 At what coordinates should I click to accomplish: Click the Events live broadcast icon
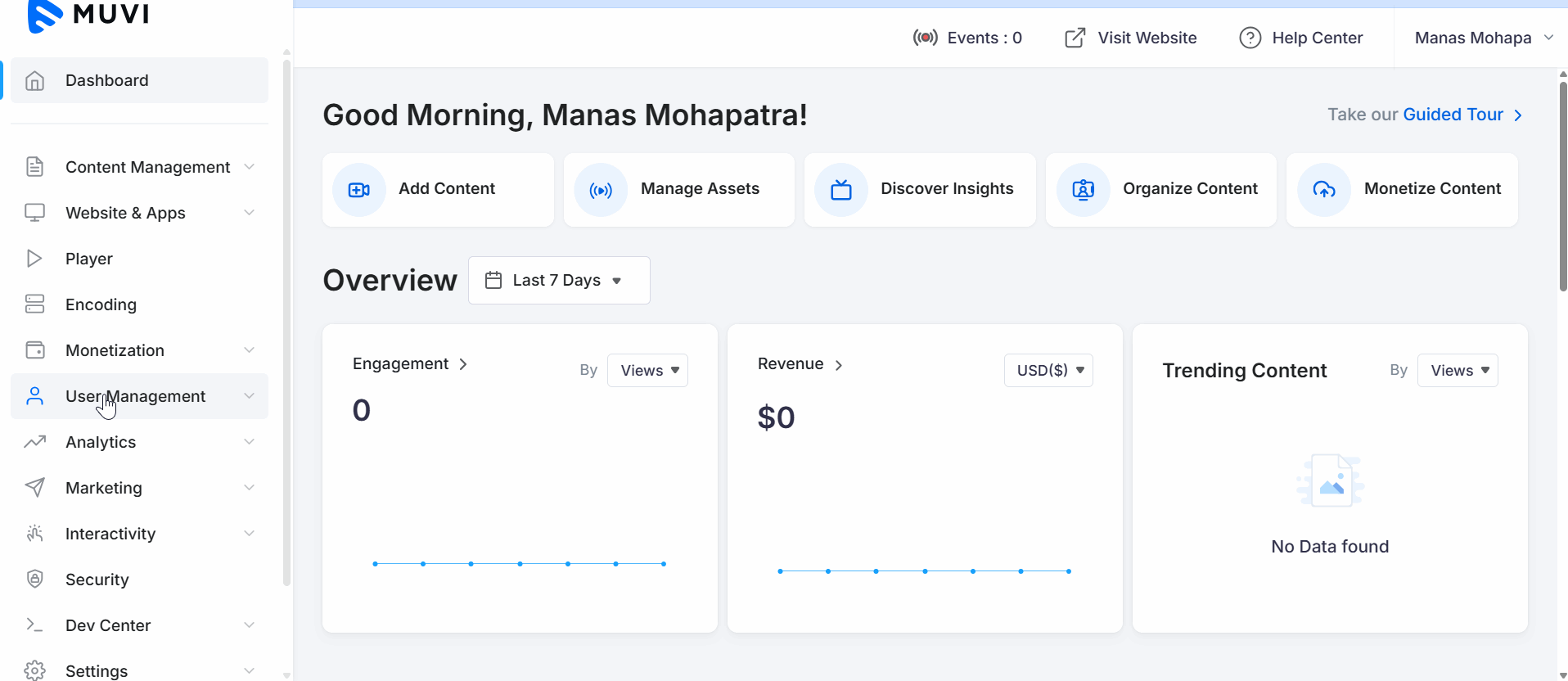click(925, 38)
